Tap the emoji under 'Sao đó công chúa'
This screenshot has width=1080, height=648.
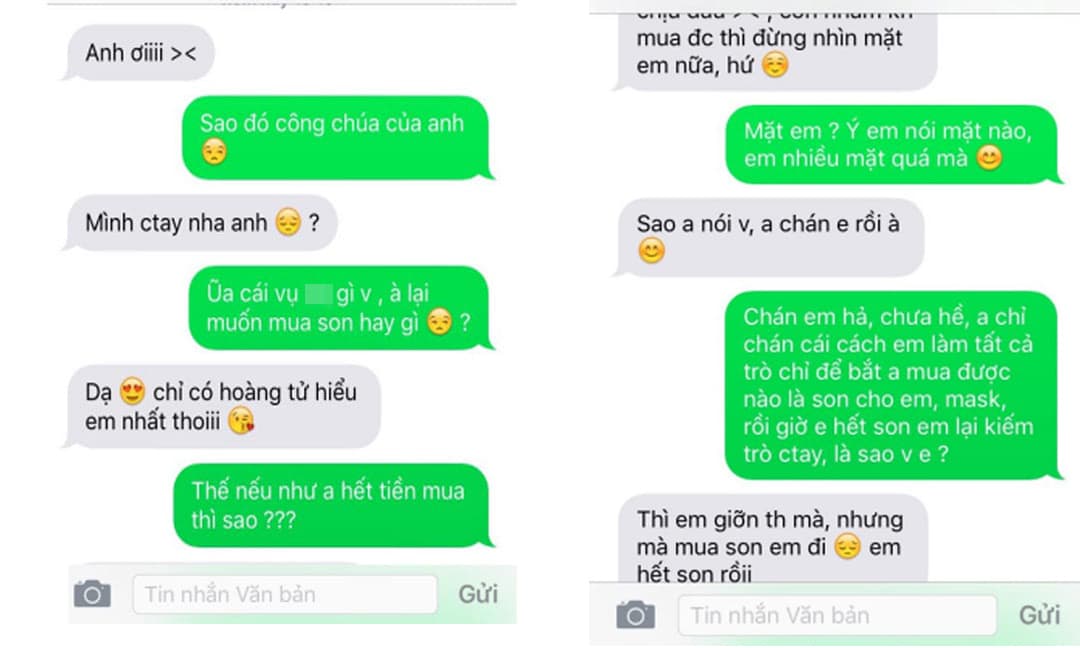coord(214,152)
